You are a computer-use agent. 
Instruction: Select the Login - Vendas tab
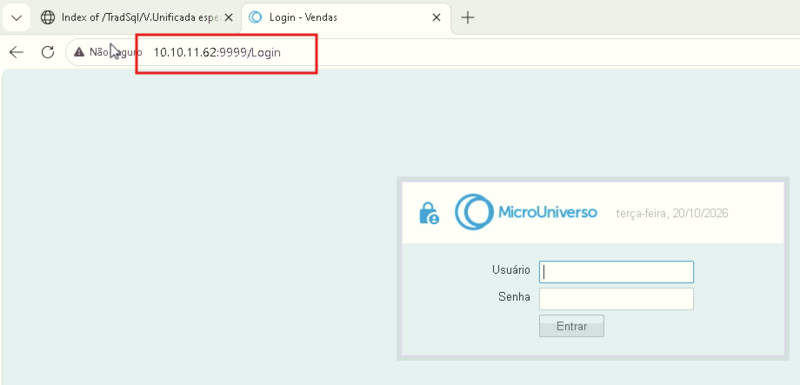point(346,18)
